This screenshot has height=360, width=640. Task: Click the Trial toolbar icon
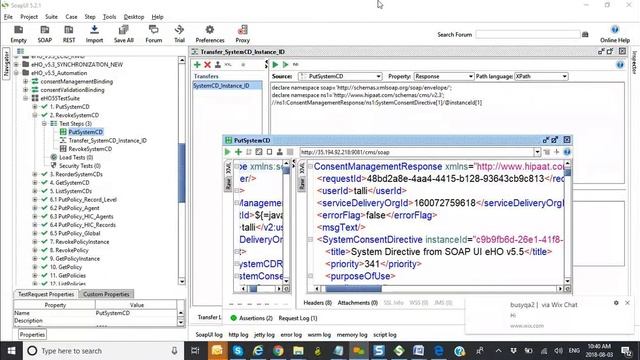[179, 34]
